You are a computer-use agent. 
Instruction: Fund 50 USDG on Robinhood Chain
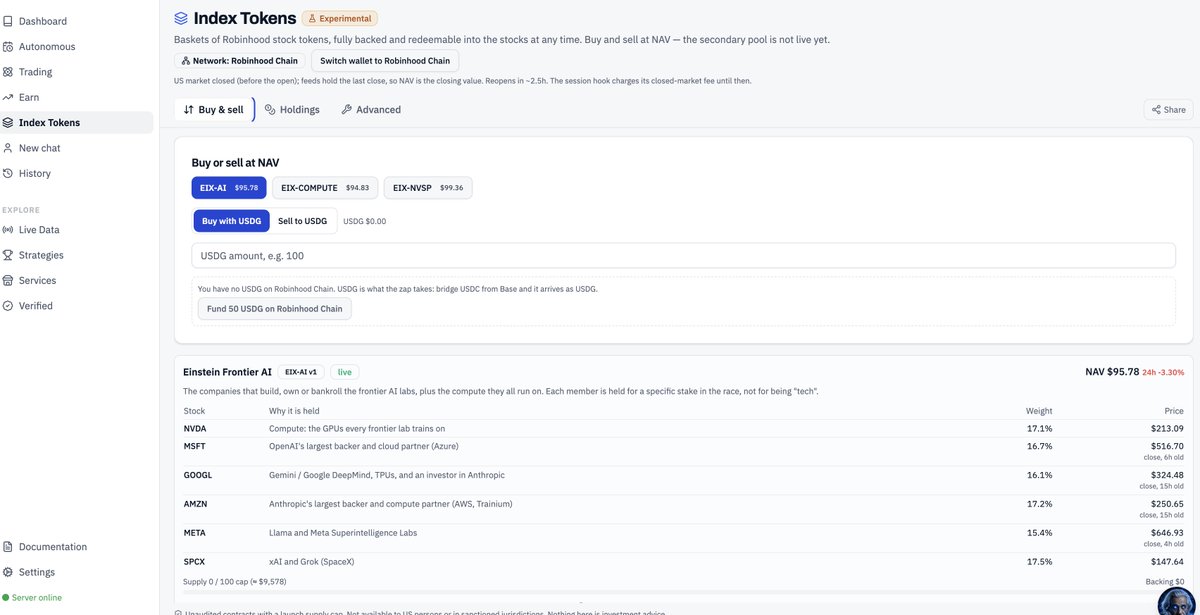[275, 309]
